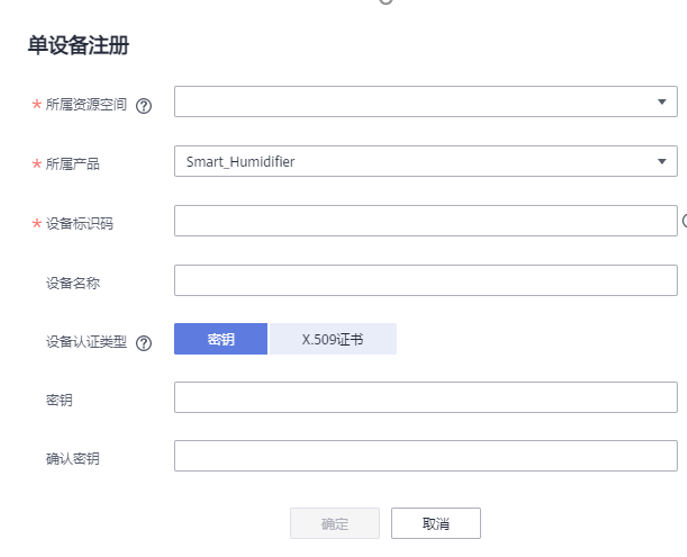Expand the 所属产品 Smart_Humidifier dropdown

[x=425, y=161]
